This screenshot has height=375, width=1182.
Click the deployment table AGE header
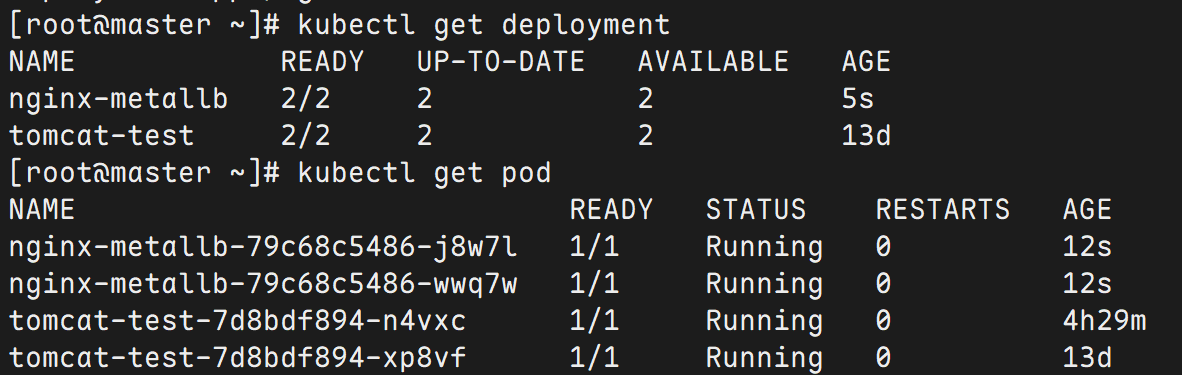[866, 62]
